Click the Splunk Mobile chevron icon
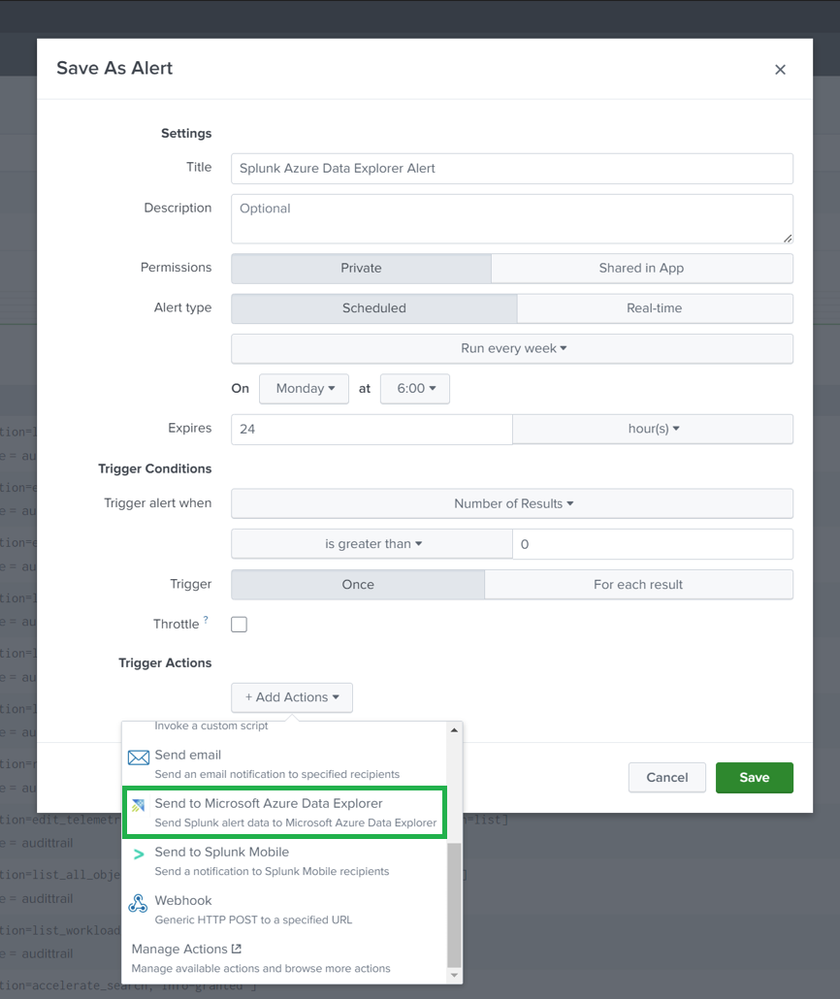The image size is (840, 999). coord(138,854)
